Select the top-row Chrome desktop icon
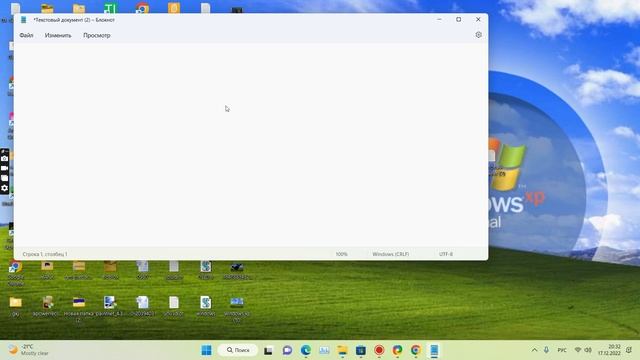 (x=142, y=8)
